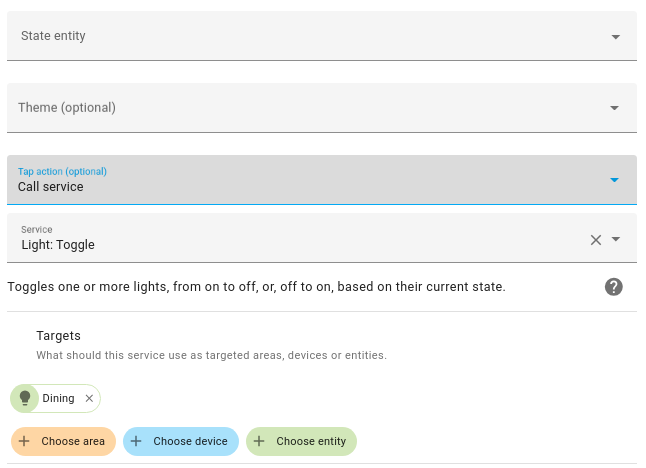Open the Service list dropdown arrow
Viewport: 646px width, 468px height.
[x=616, y=239]
